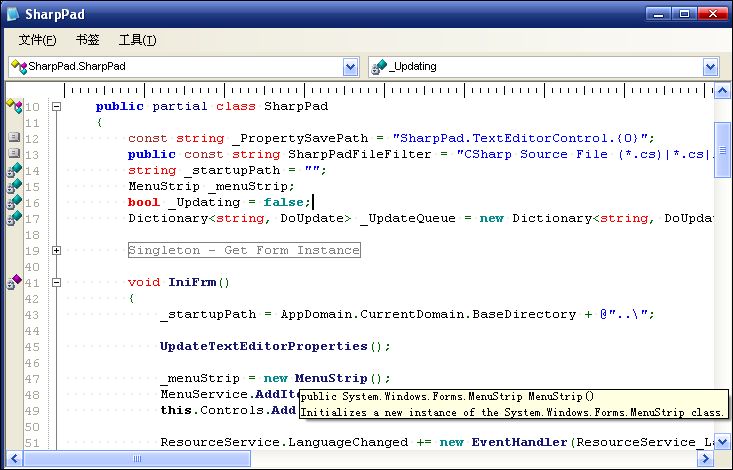The height and width of the screenshot is (470, 733).
Task: Click the vertical scrollbar up arrow
Action: tap(722, 91)
